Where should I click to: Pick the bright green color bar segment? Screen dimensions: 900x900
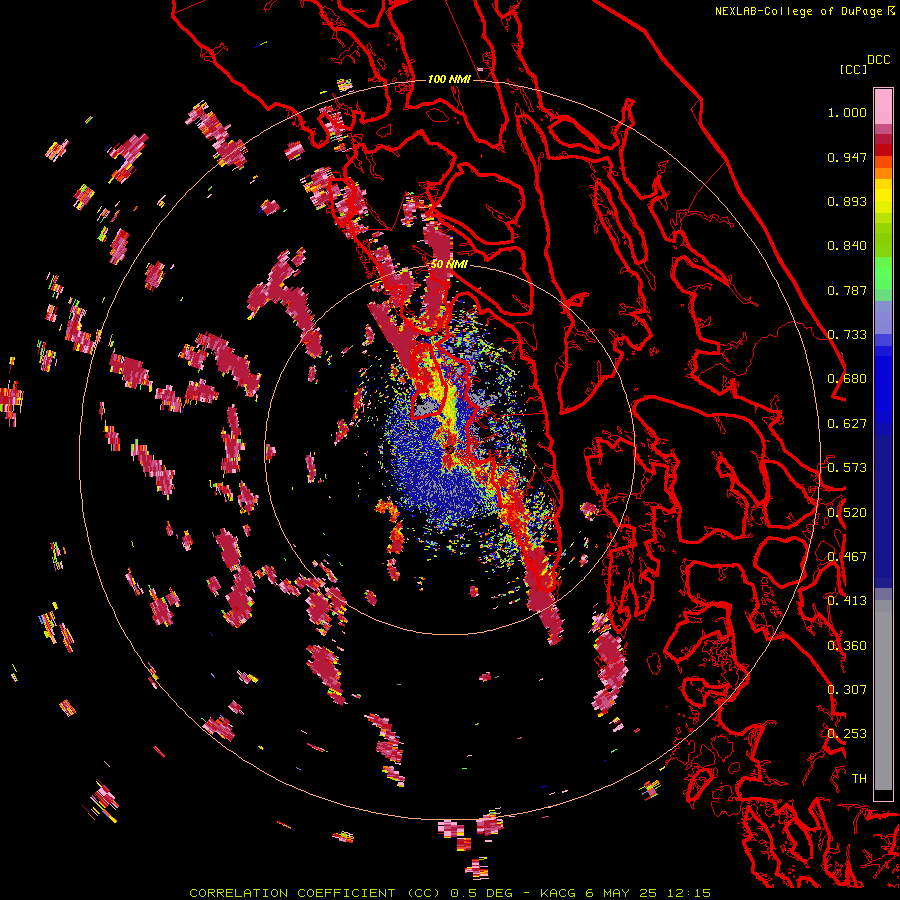click(x=883, y=273)
